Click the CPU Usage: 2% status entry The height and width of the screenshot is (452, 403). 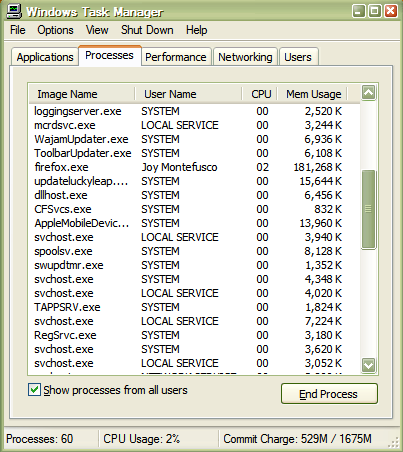tap(142, 439)
